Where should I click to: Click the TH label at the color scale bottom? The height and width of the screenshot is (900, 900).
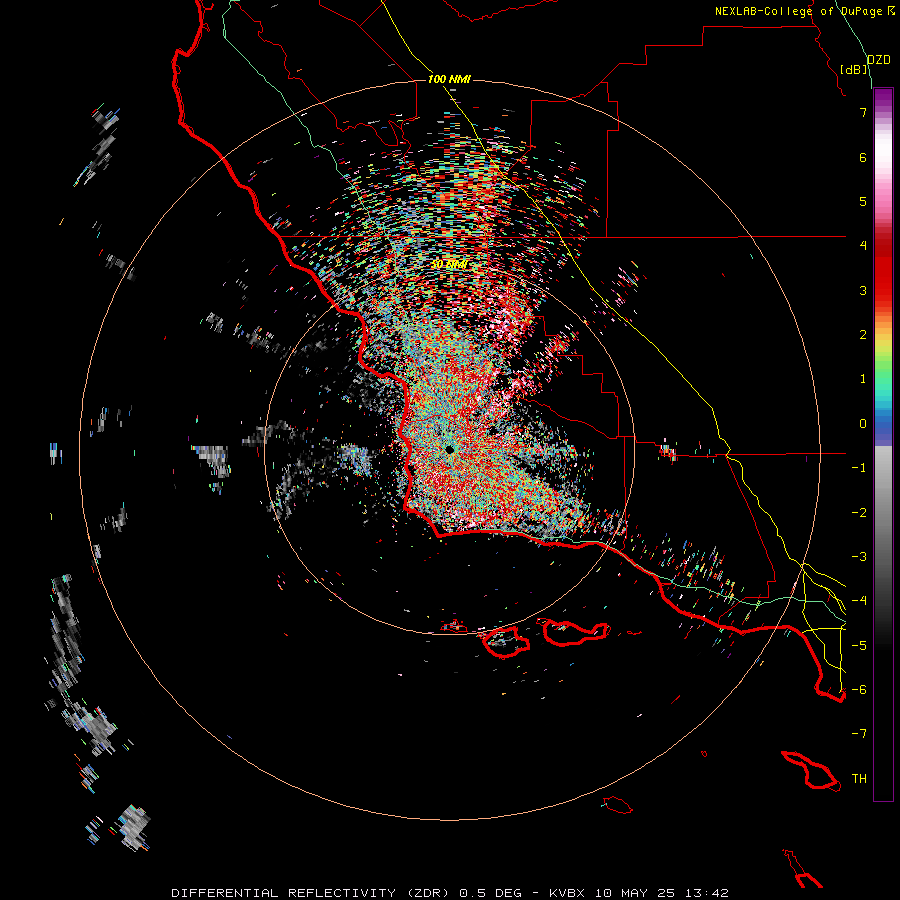pos(859,779)
